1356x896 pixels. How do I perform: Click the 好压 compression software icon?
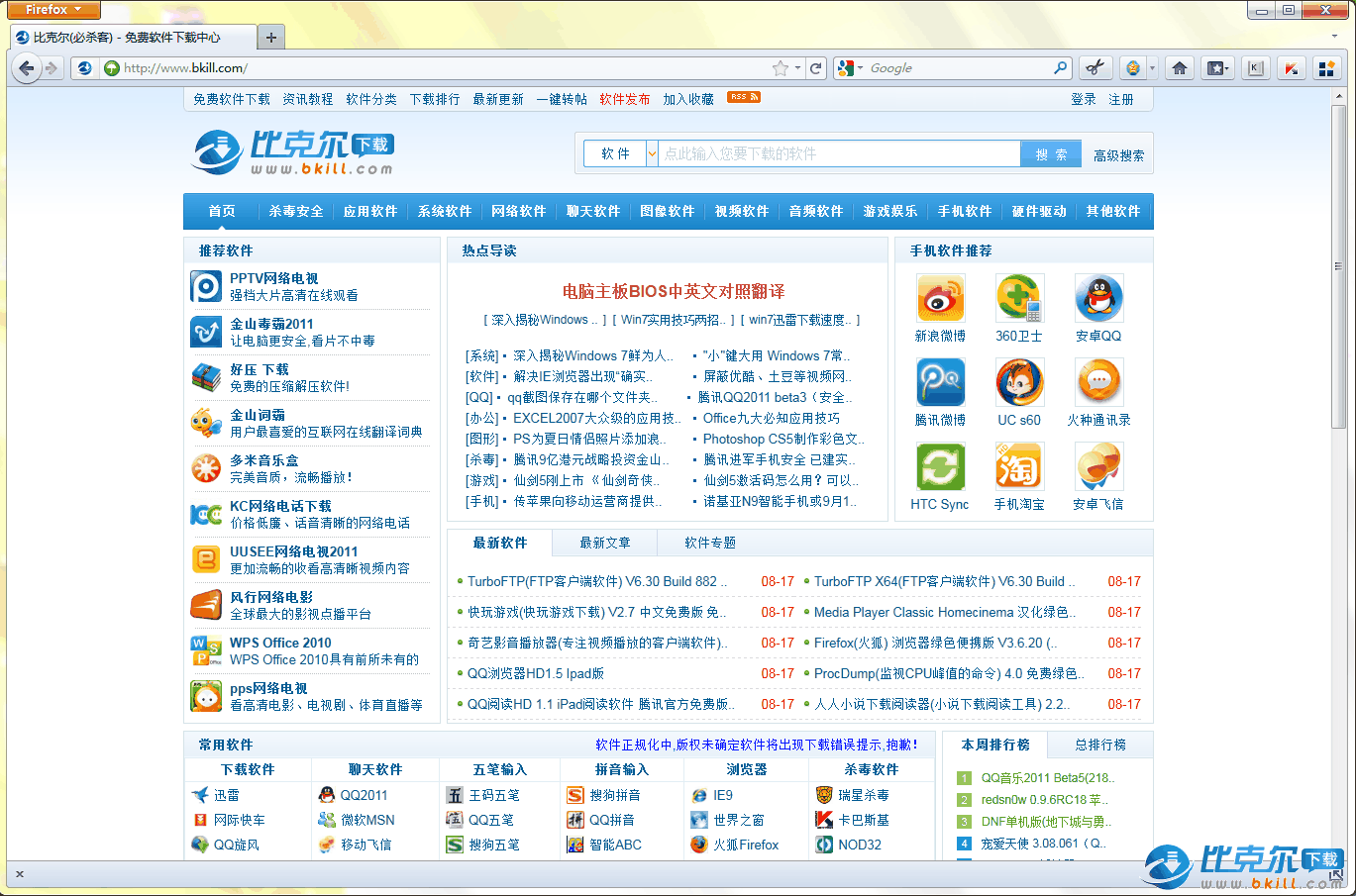click(206, 377)
